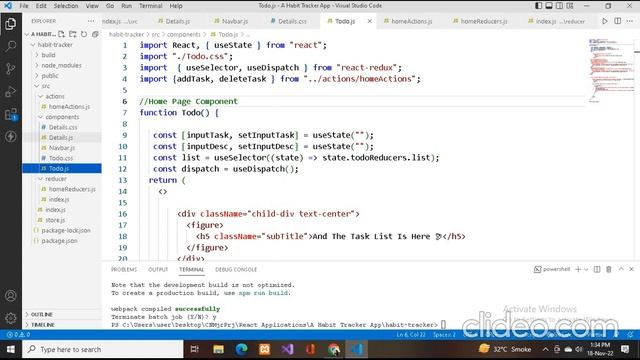The image size is (640, 360).
Task: Open the File menu
Action: [24, 6]
